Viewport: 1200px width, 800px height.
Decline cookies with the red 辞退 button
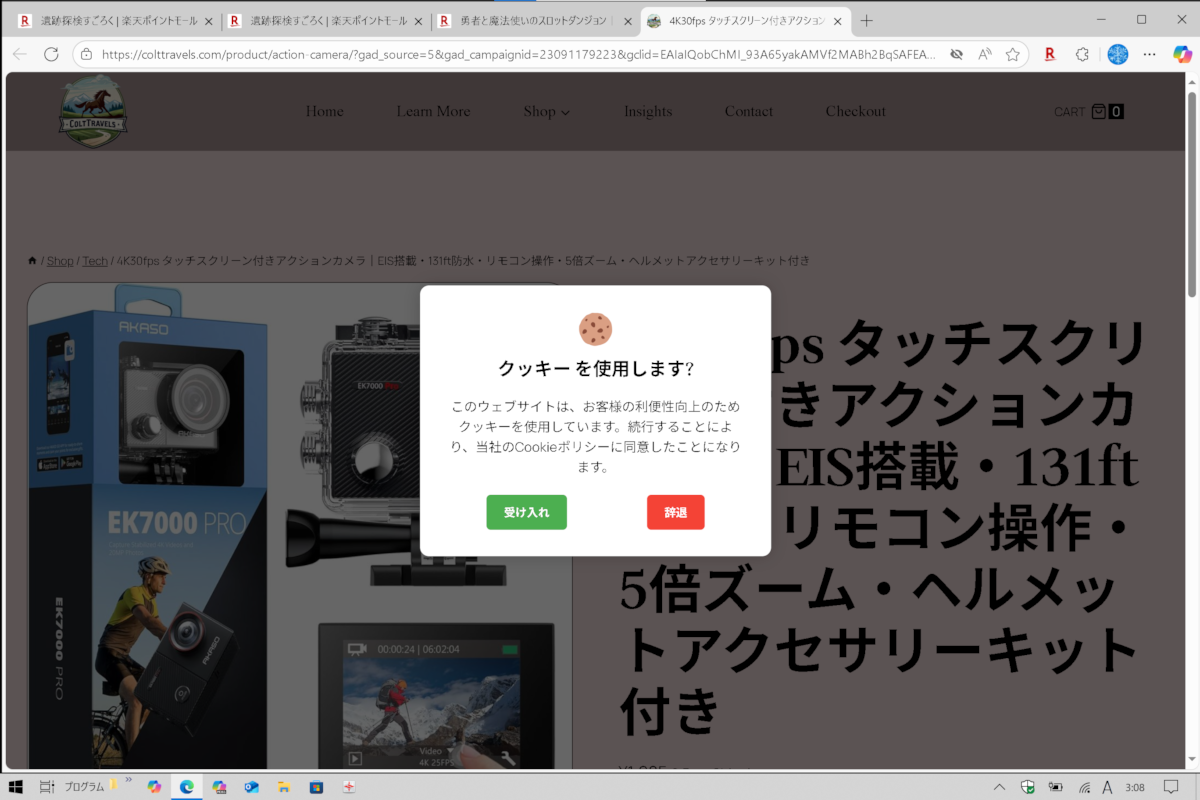[675, 512]
